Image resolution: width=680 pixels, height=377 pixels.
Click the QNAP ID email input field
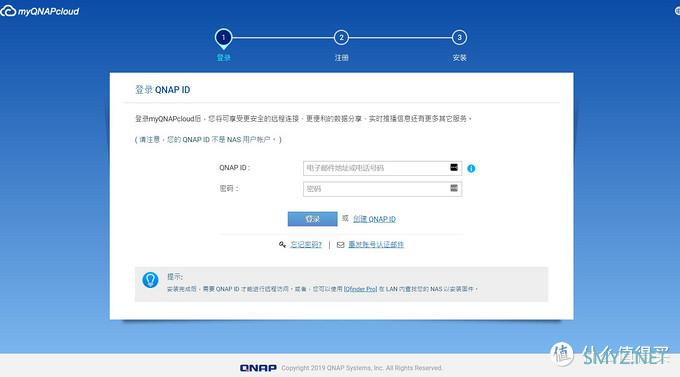tap(382, 168)
